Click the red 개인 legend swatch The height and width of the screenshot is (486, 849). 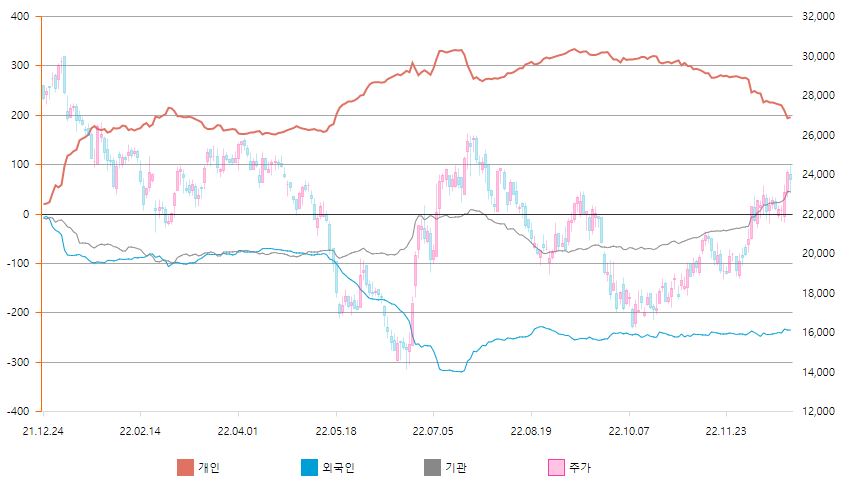pyautogui.click(x=185, y=467)
